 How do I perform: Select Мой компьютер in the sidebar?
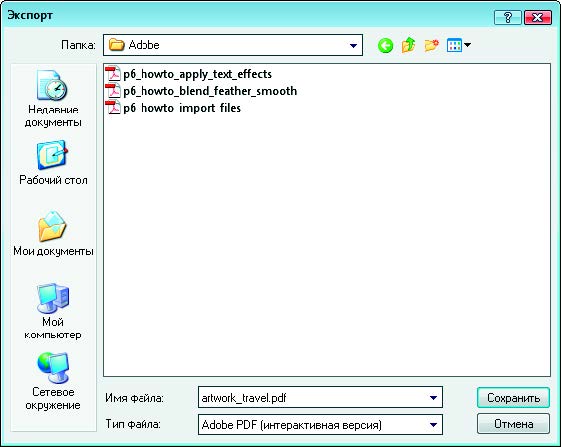coord(53,311)
